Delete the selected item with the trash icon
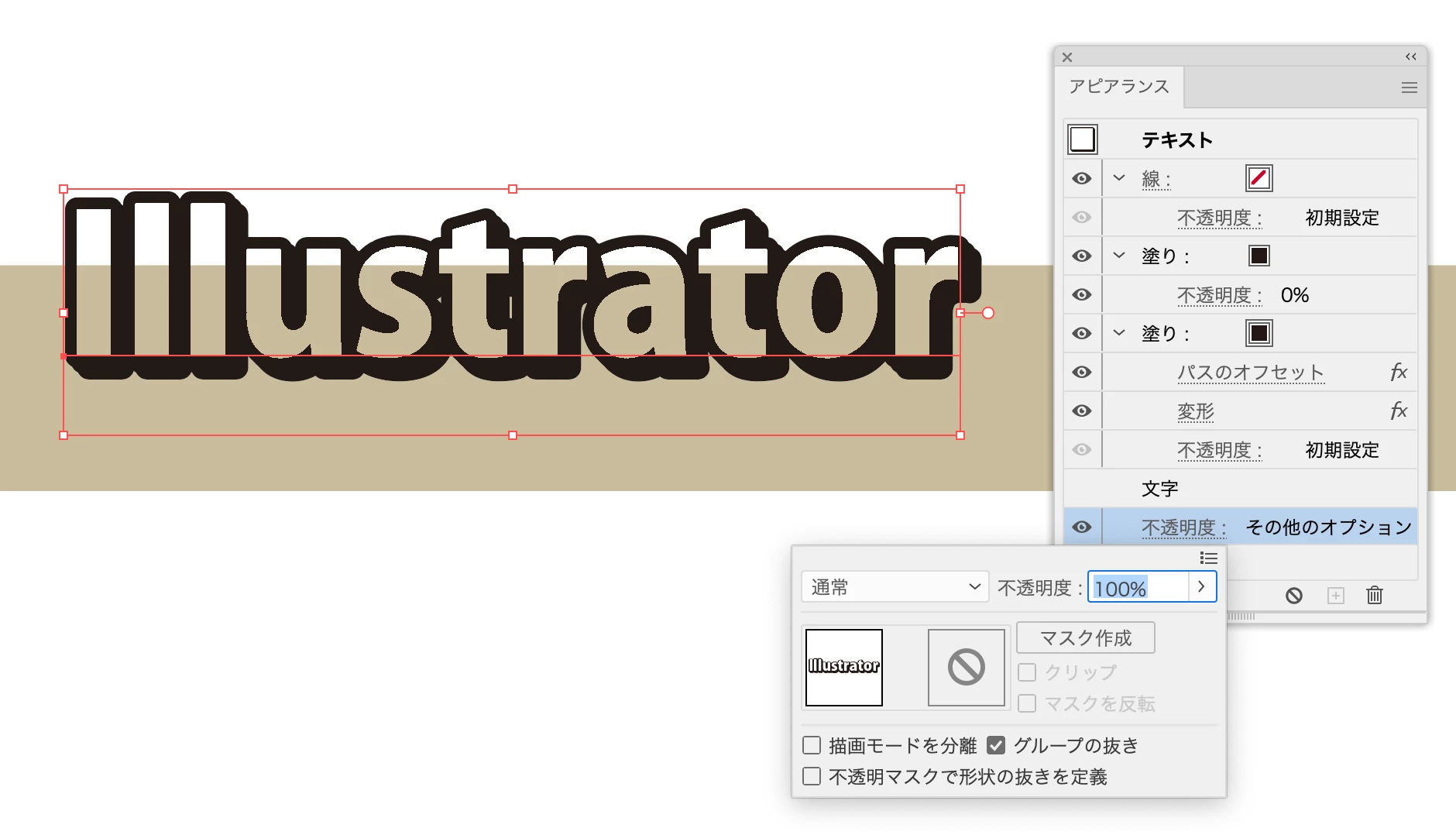This screenshot has height=835, width=1456. (x=1375, y=595)
